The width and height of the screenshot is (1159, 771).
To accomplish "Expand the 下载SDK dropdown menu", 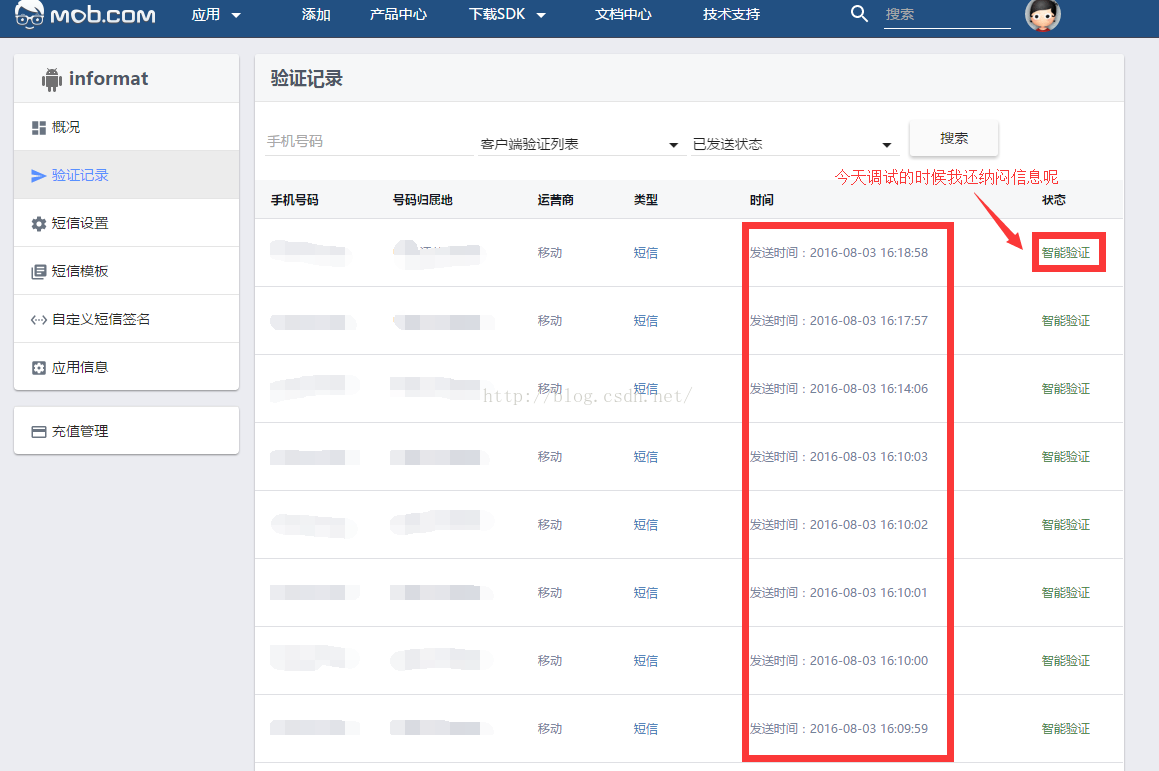I will click(507, 15).
